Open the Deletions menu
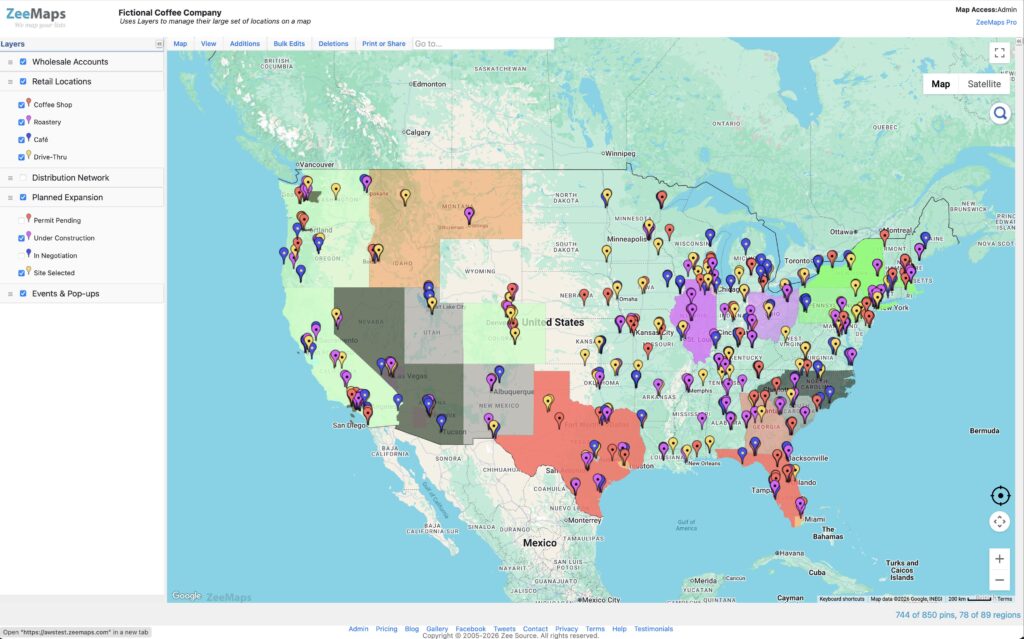The height and width of the screenshot is (639, 1024). (333, 43)
